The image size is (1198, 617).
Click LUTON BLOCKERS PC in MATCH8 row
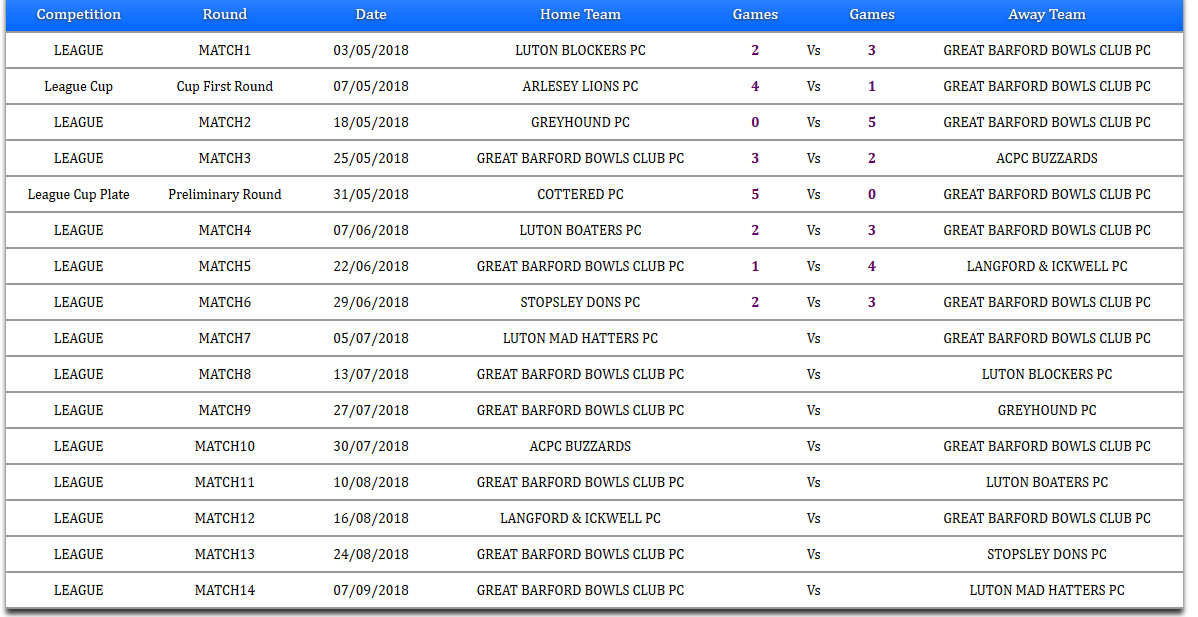1047,374
